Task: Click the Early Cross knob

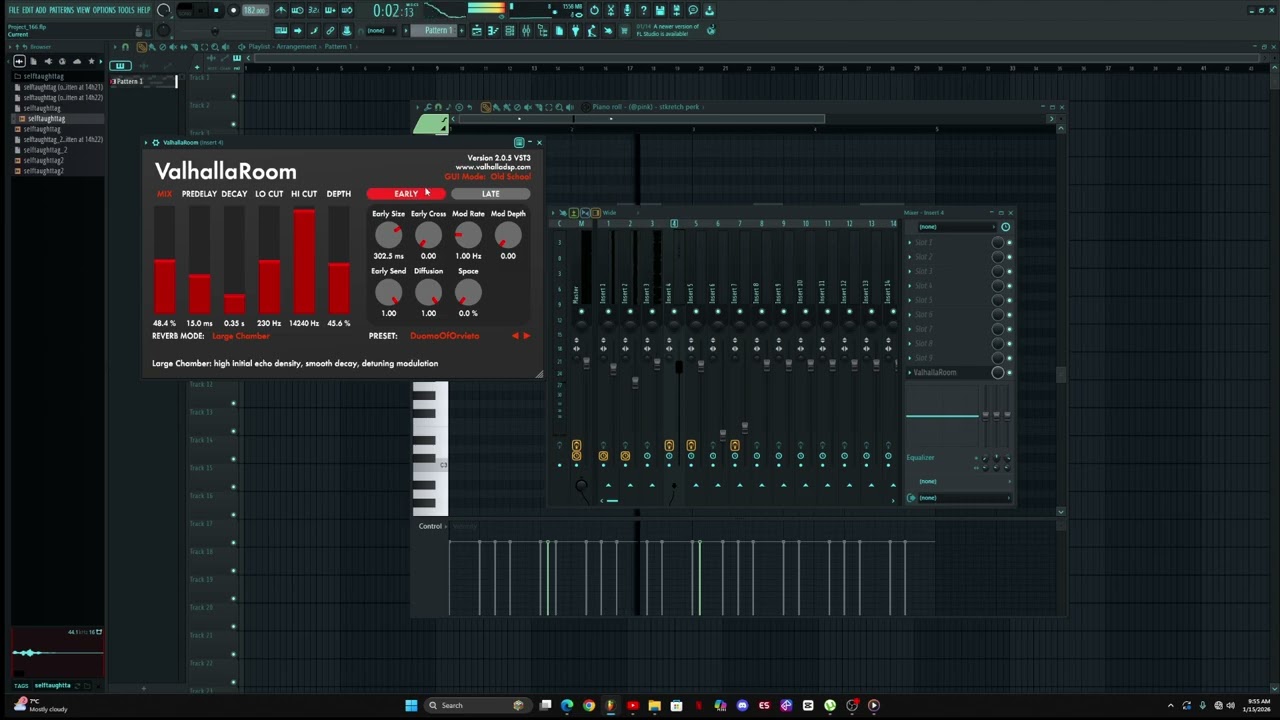Action: (x=428, y=236)
